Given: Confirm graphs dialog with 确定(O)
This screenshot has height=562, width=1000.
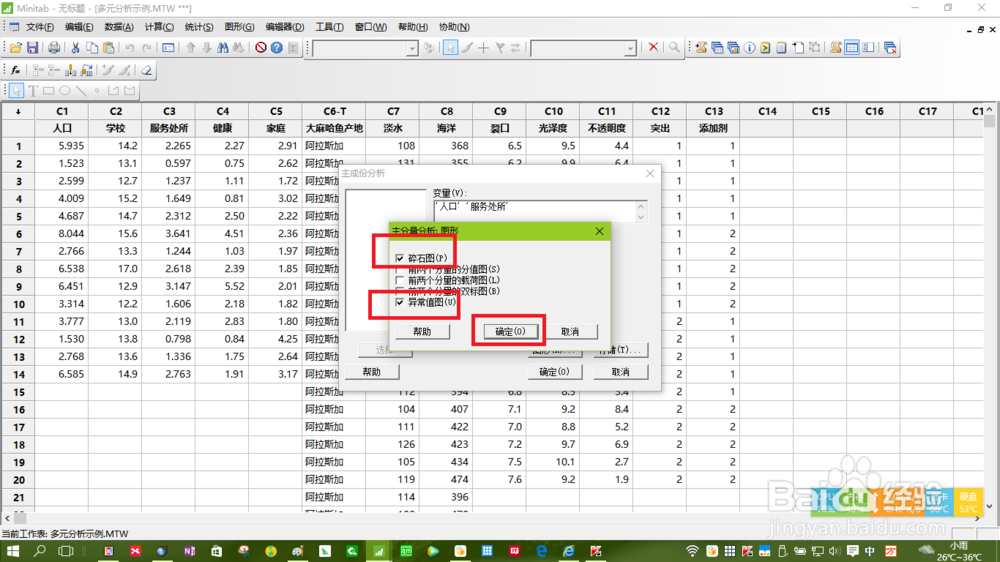Looking at the screenshot, I should [510, 332].
